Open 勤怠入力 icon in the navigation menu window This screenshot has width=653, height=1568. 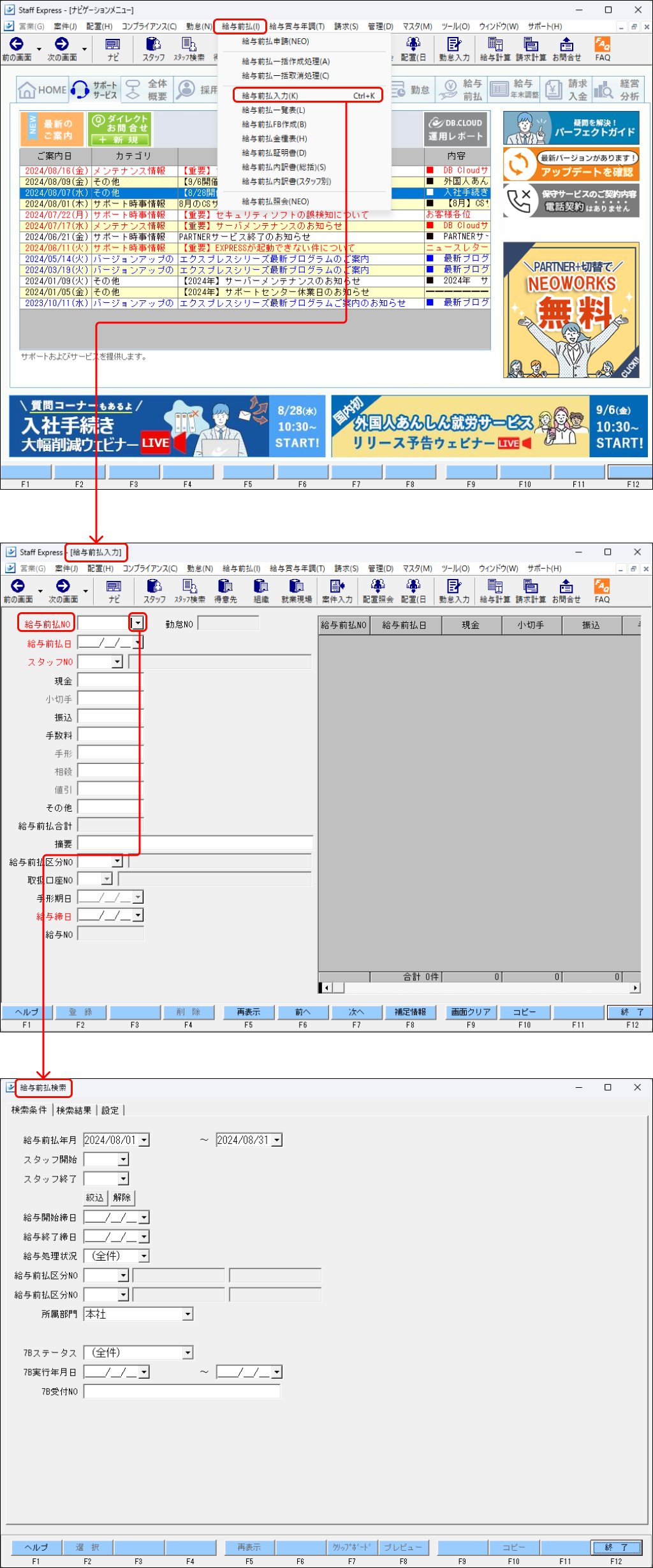point(454,48)
